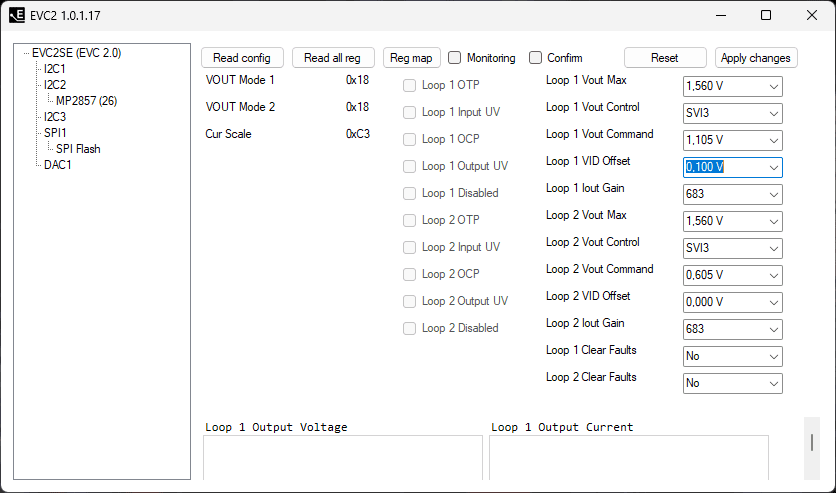Click the Read config button
This screenshot has height=493, width=836.
242,58
